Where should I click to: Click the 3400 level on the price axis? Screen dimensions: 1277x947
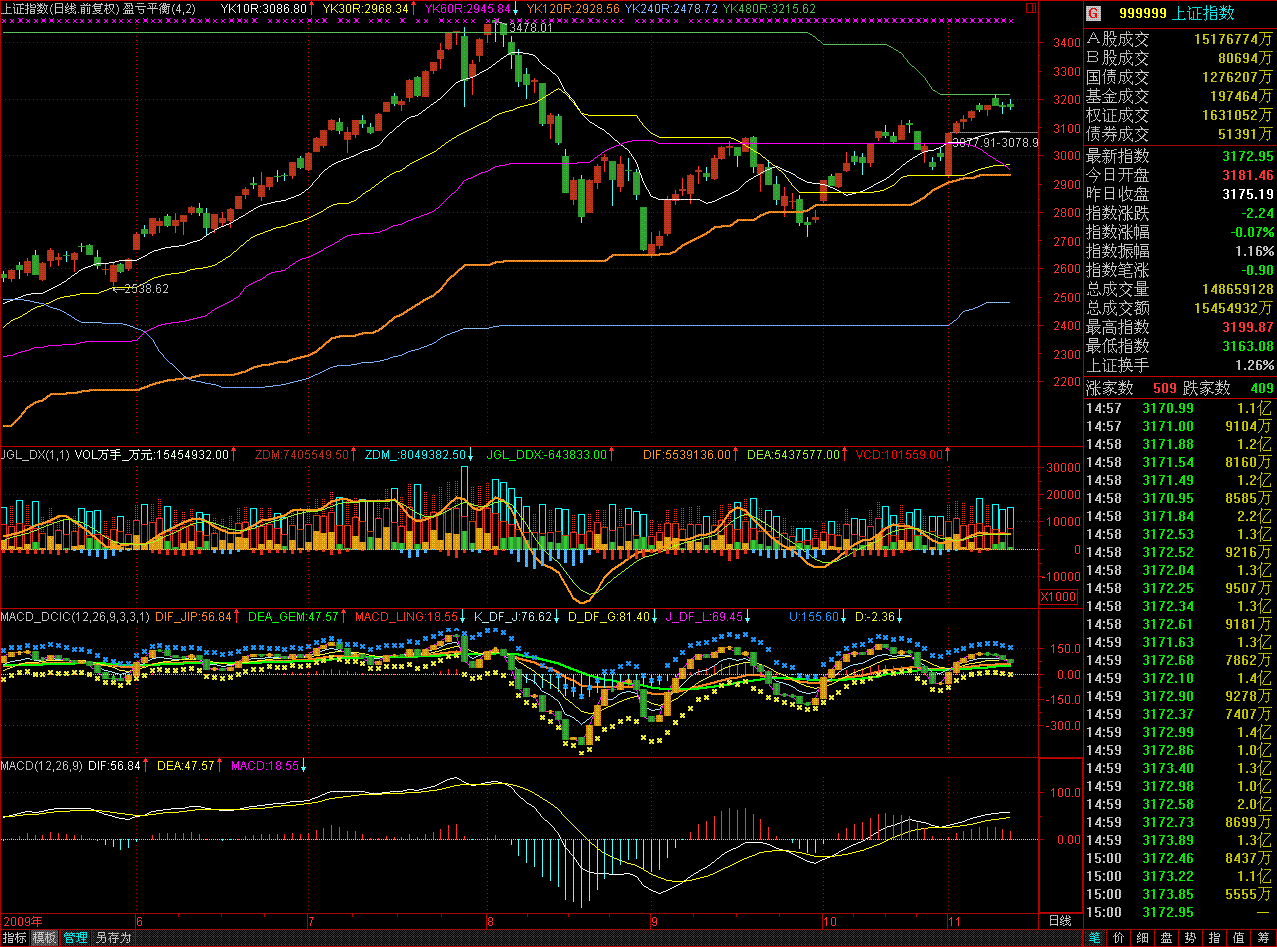pyautogui.click(x=1067, y=43)
